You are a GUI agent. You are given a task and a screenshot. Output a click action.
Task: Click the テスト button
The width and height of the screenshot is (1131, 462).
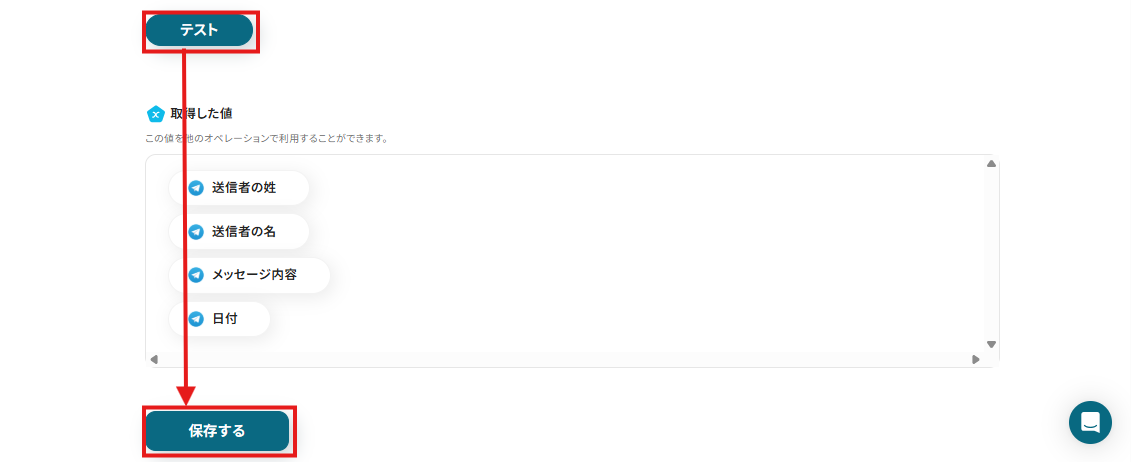(199, 30)
